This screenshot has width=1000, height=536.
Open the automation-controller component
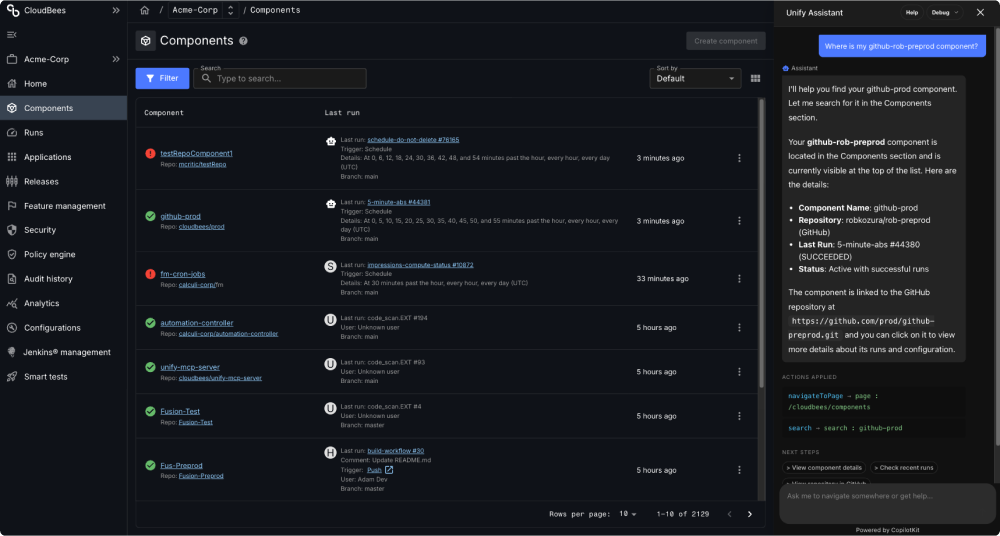(x=196, y=323)
